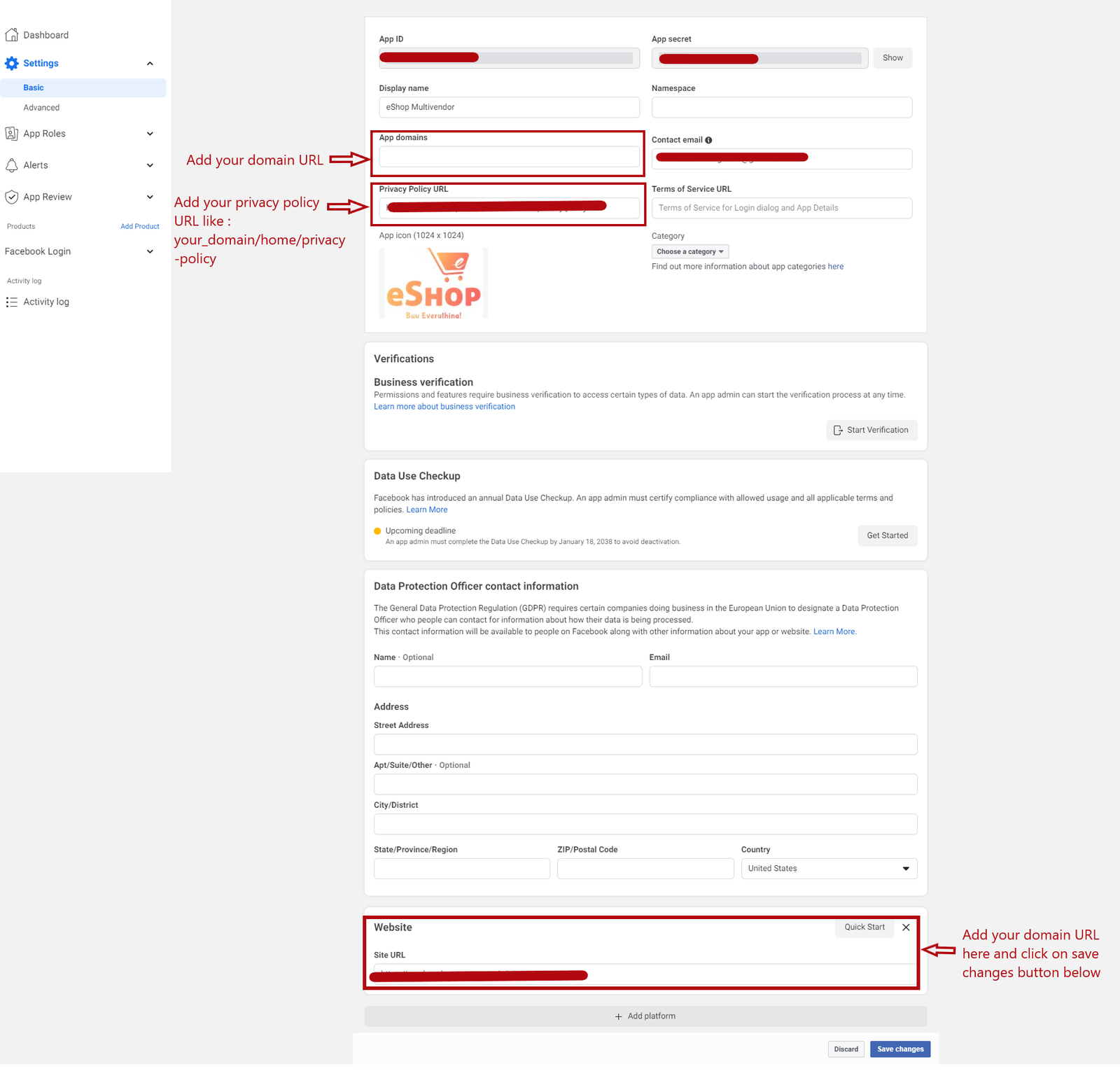Focus the Terms of Service URL field
The height and width of the screenshot is (1071, 1120).
(782, 208)
